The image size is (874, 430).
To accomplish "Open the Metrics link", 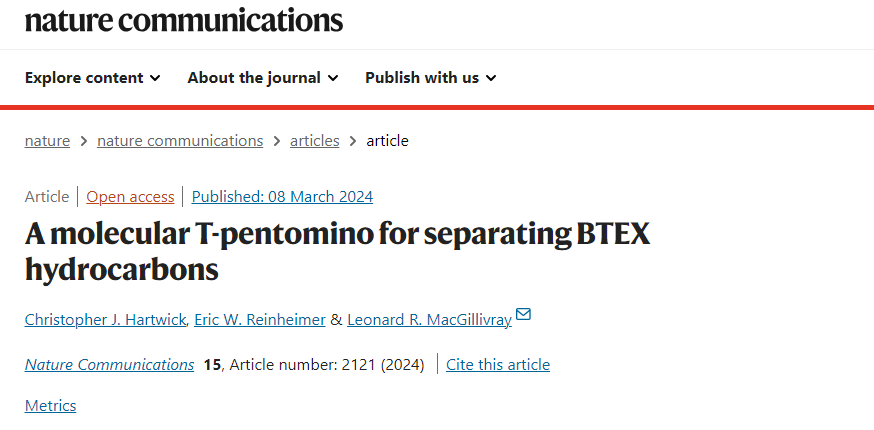I will click(50, 405).
